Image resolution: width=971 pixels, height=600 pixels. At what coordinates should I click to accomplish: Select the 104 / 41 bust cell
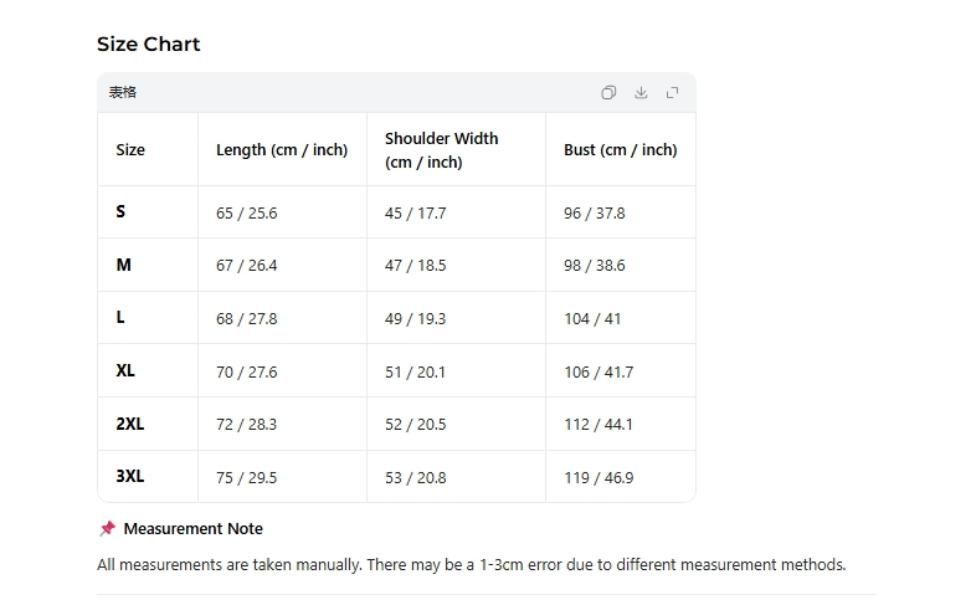pyautogui.click(x=592, y=319)
